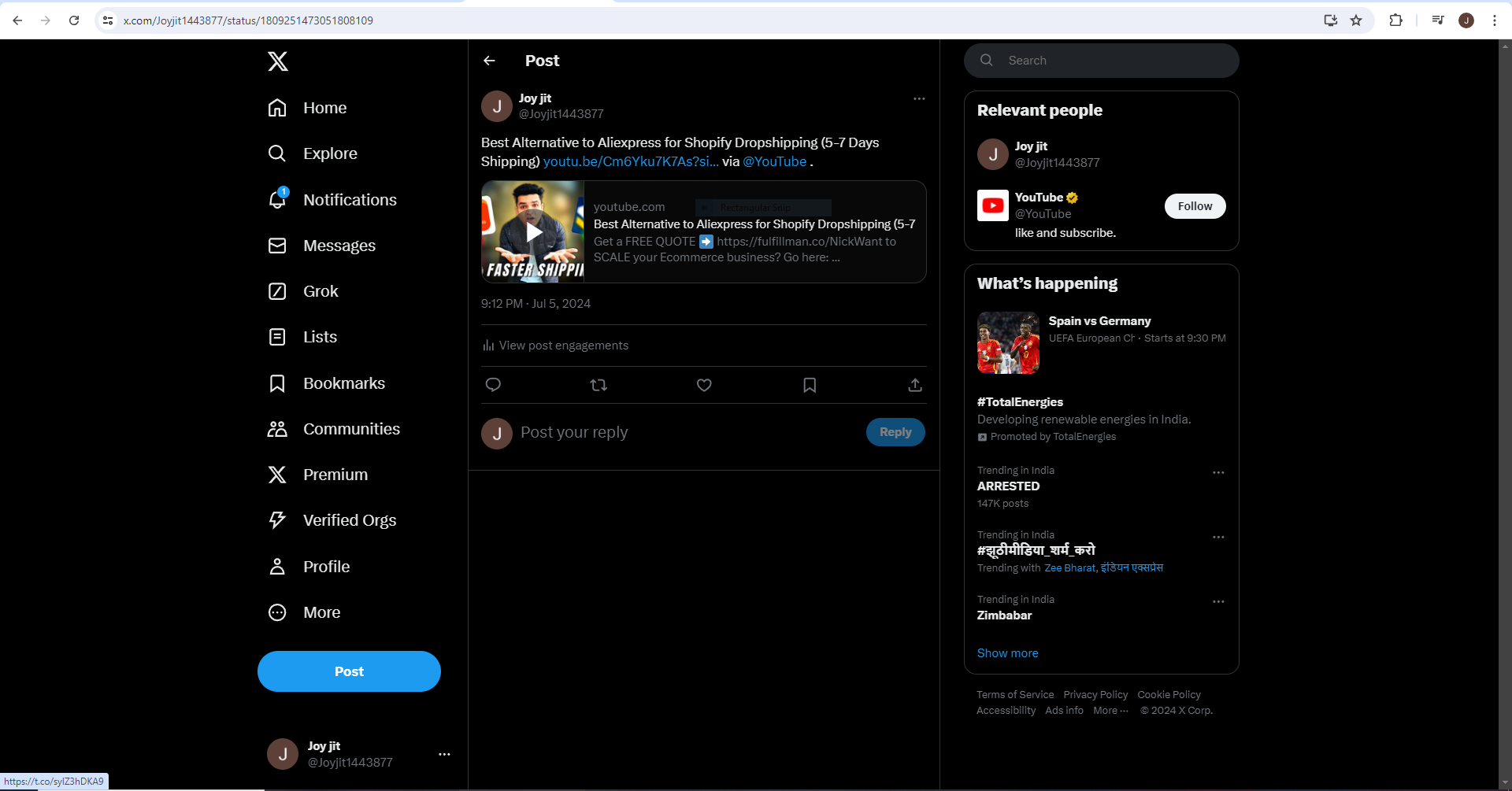View site information icon in address bar
The width and height of the screenshot is (1512, 791).
tap(108, 20)
